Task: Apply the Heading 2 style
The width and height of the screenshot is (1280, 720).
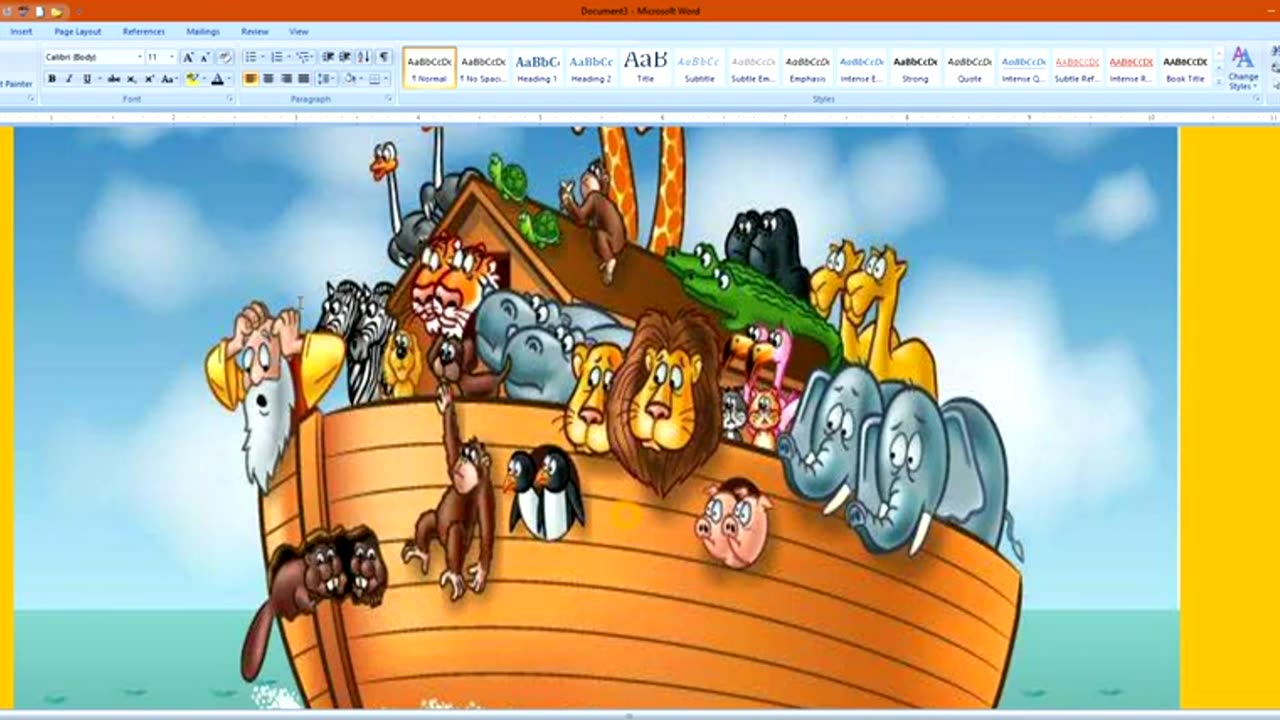Action: point(592,67)
